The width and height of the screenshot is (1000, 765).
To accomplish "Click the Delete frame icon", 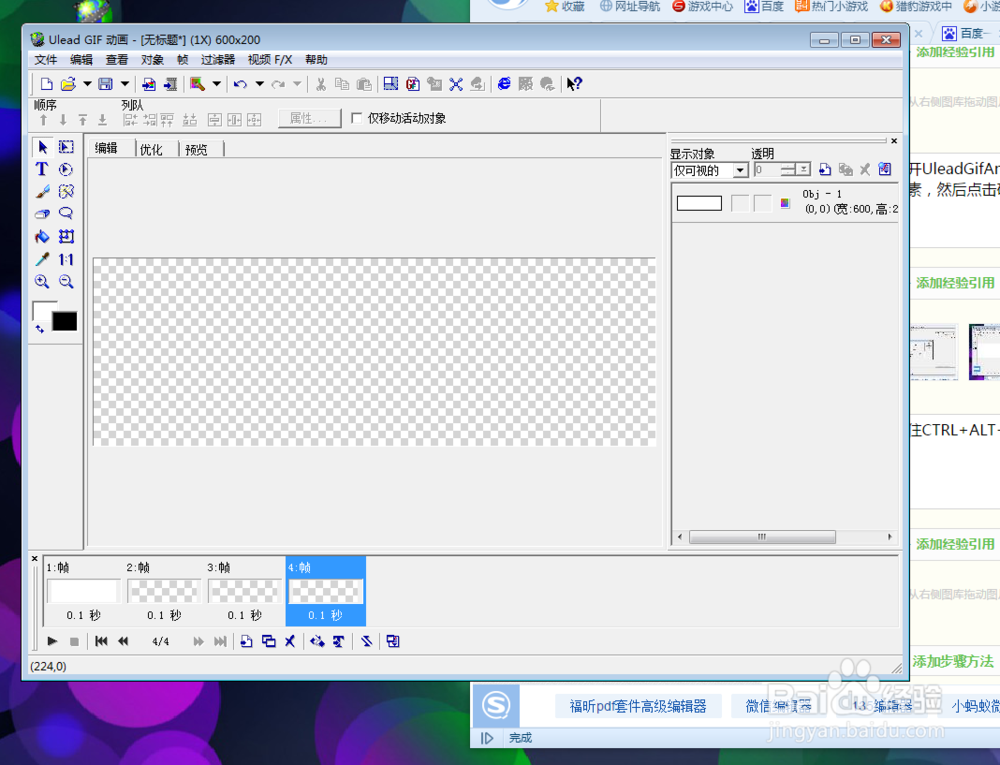I will coord(290,641).
